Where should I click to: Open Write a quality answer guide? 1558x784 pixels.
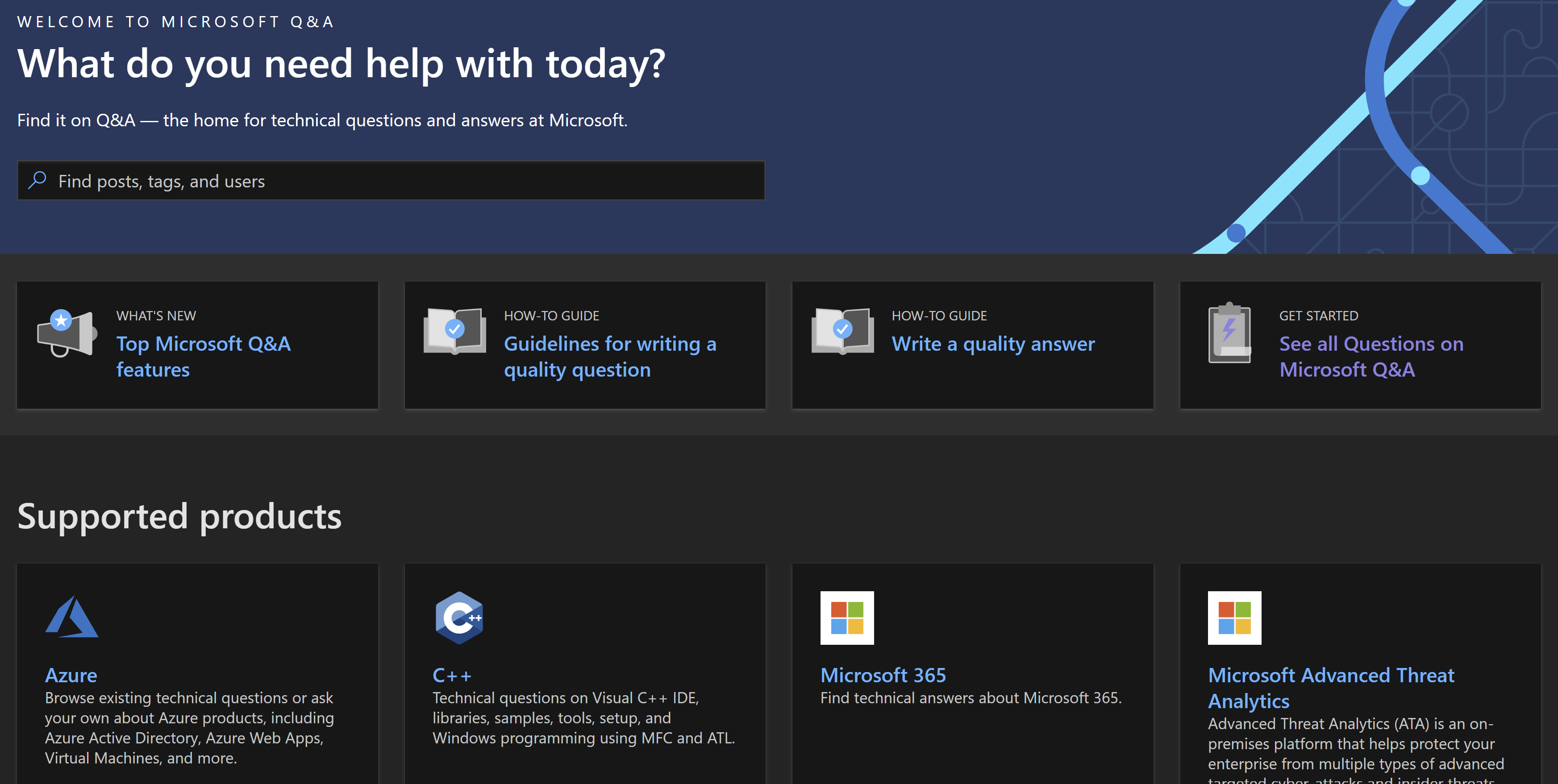993,344
